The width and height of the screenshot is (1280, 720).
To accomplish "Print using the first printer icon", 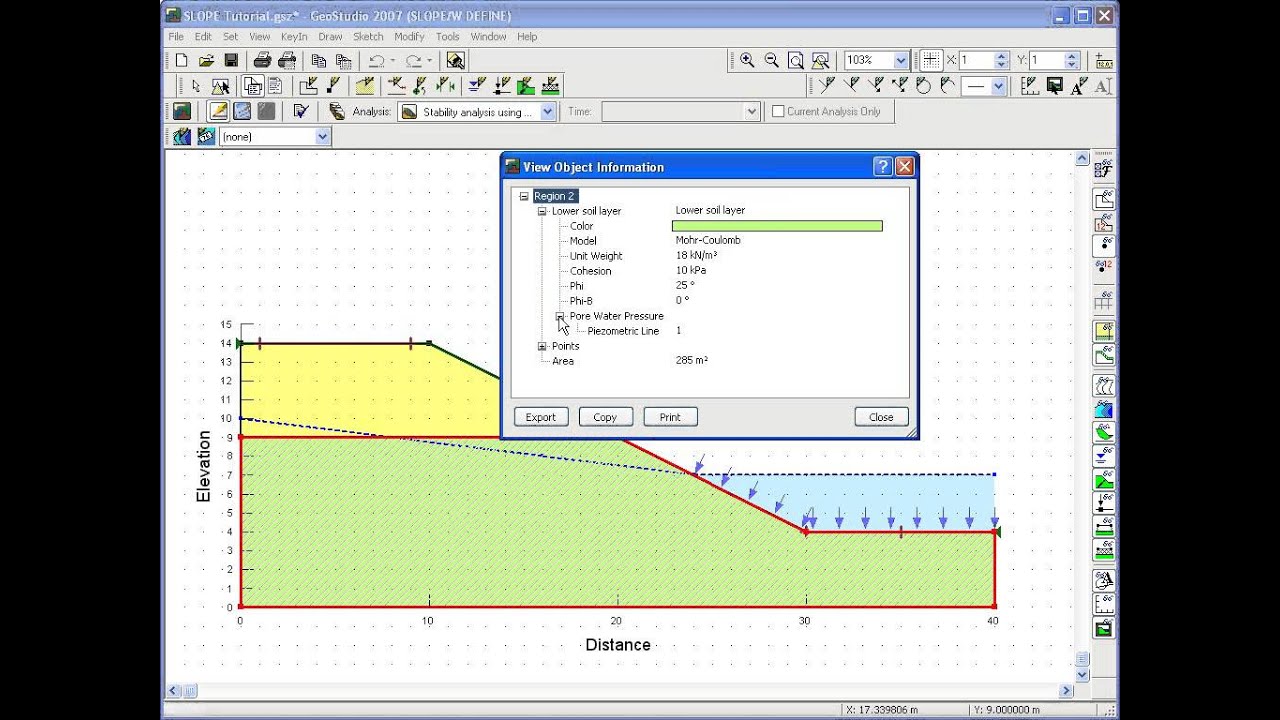I will click(x=262, y=61).
